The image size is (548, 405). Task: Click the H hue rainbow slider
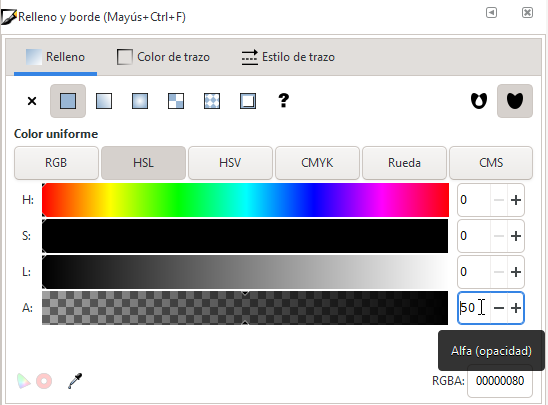pos(245,200)
